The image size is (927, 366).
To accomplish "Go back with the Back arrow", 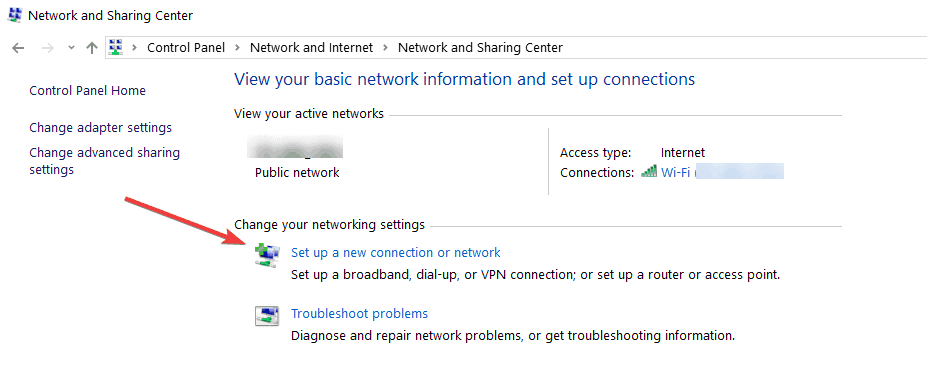I will [x=18, y=48].
